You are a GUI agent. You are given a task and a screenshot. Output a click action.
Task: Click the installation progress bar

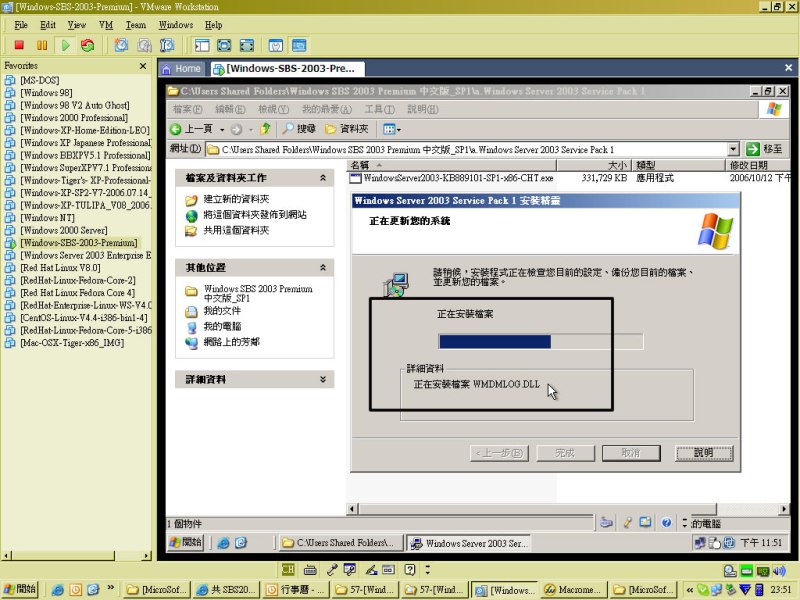tap(541, 342)
